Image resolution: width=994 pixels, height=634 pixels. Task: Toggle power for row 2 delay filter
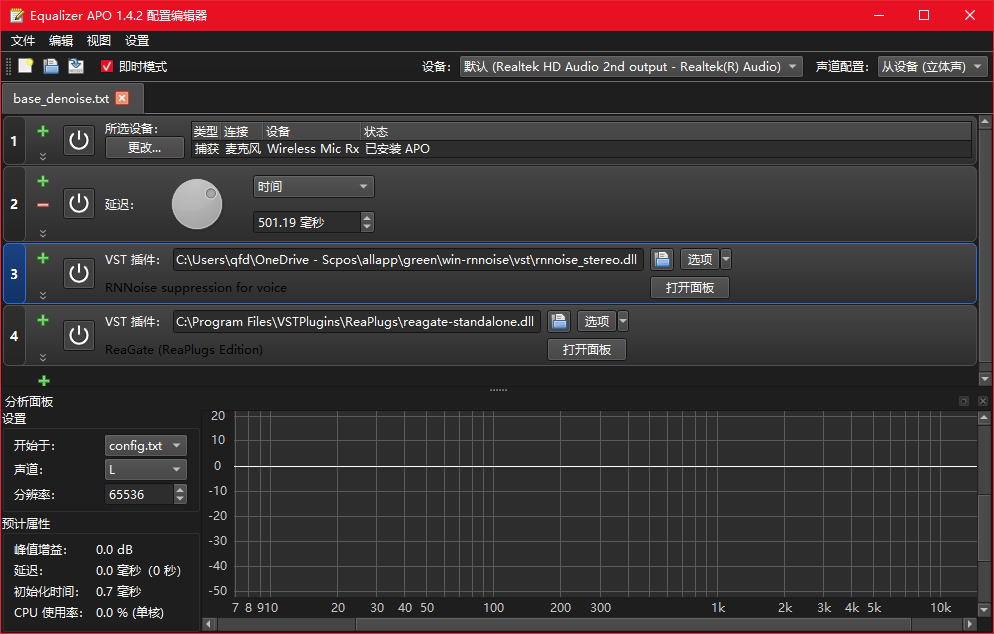click(x=79, y=204)
